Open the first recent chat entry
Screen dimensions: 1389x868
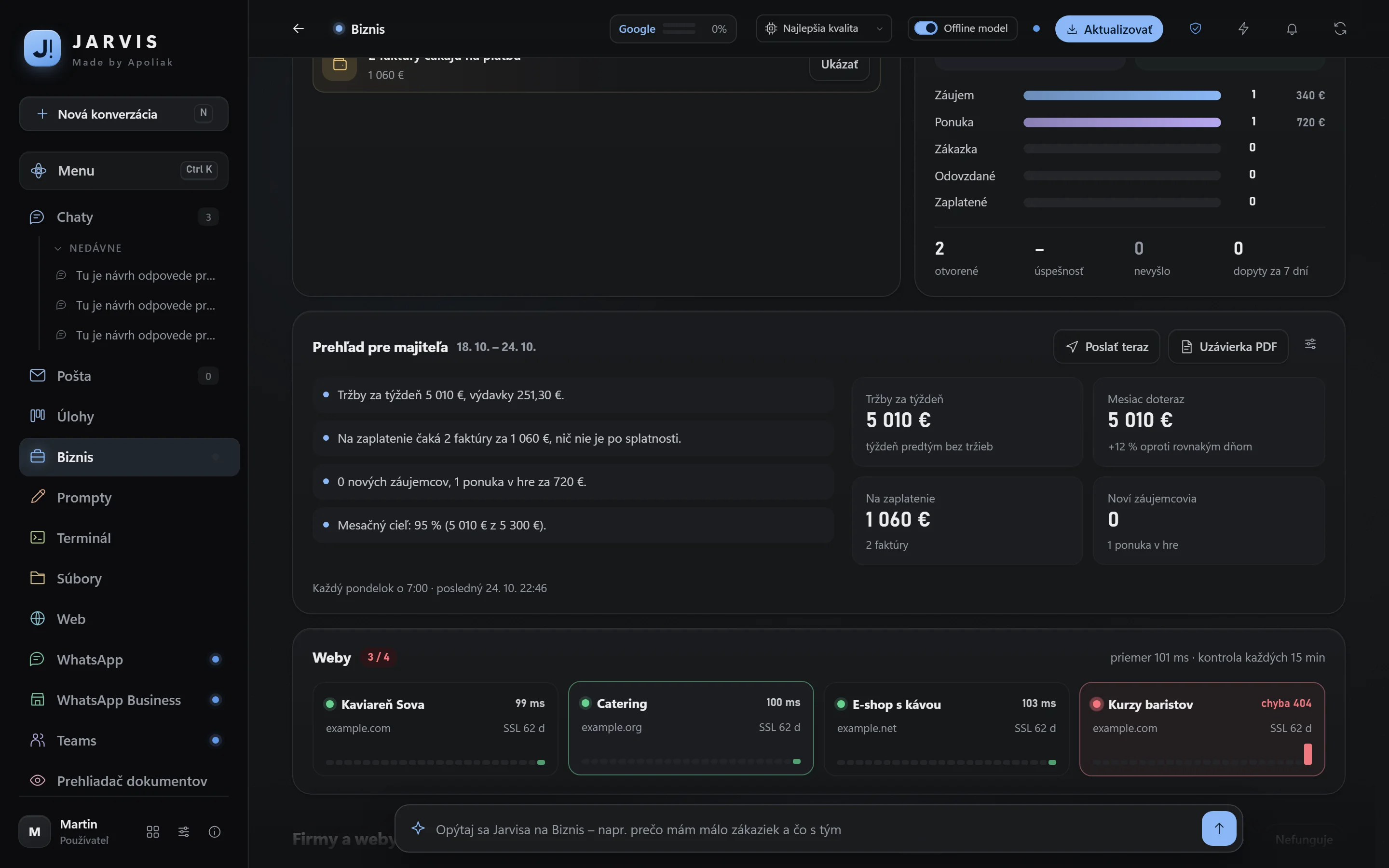point(138,275)
